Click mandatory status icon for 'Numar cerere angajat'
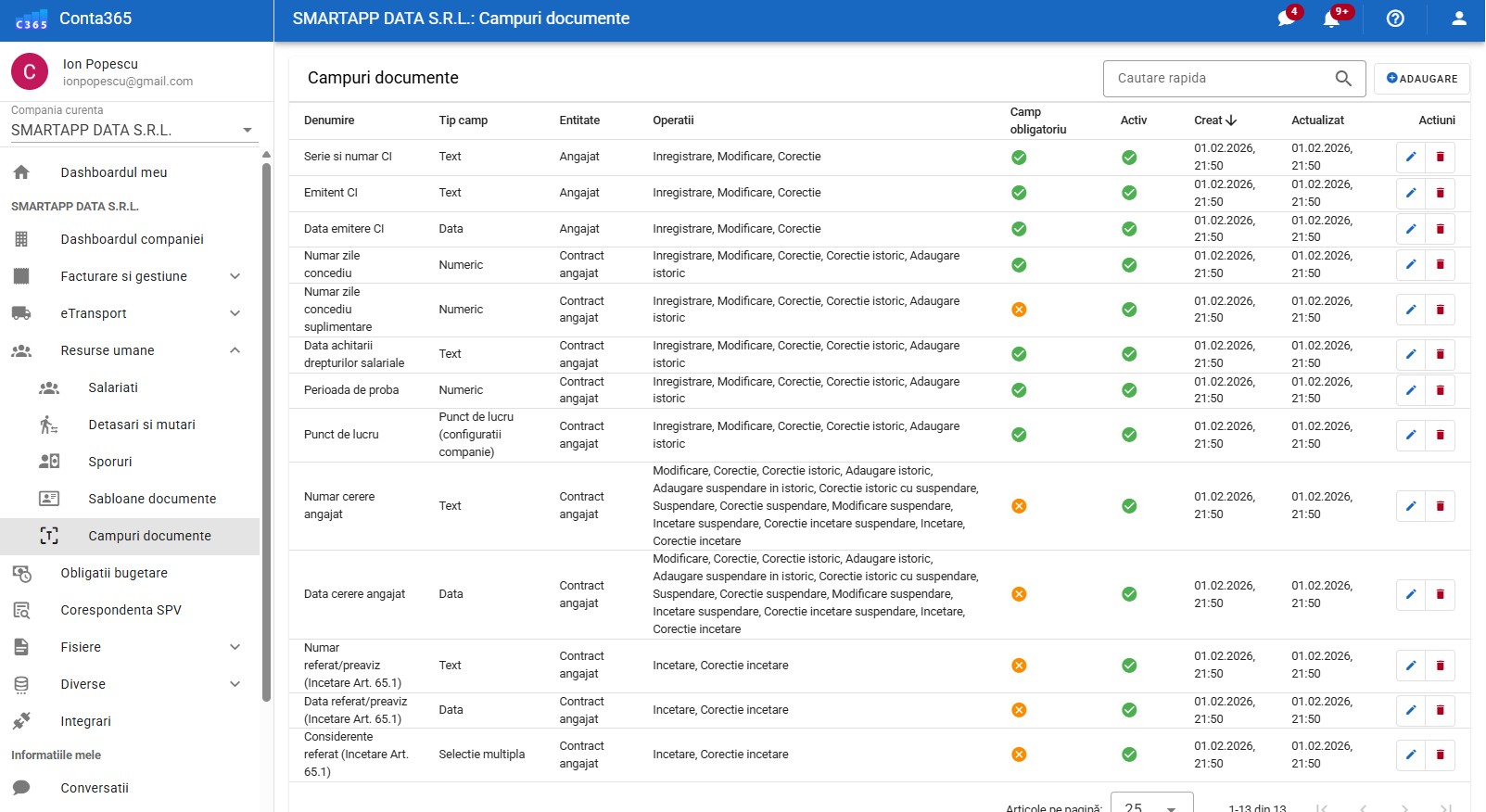The image size is (1486, 812). coord(1019,506)
